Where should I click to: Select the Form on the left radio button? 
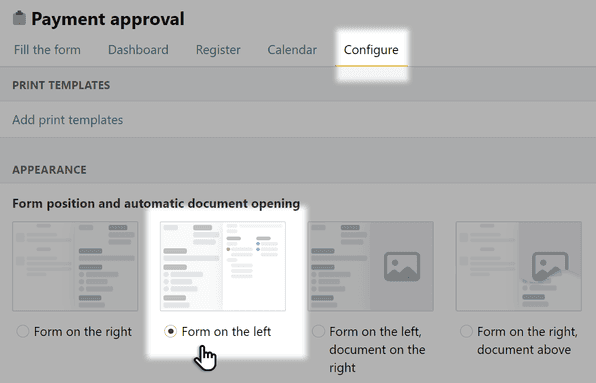click(170, 331)
